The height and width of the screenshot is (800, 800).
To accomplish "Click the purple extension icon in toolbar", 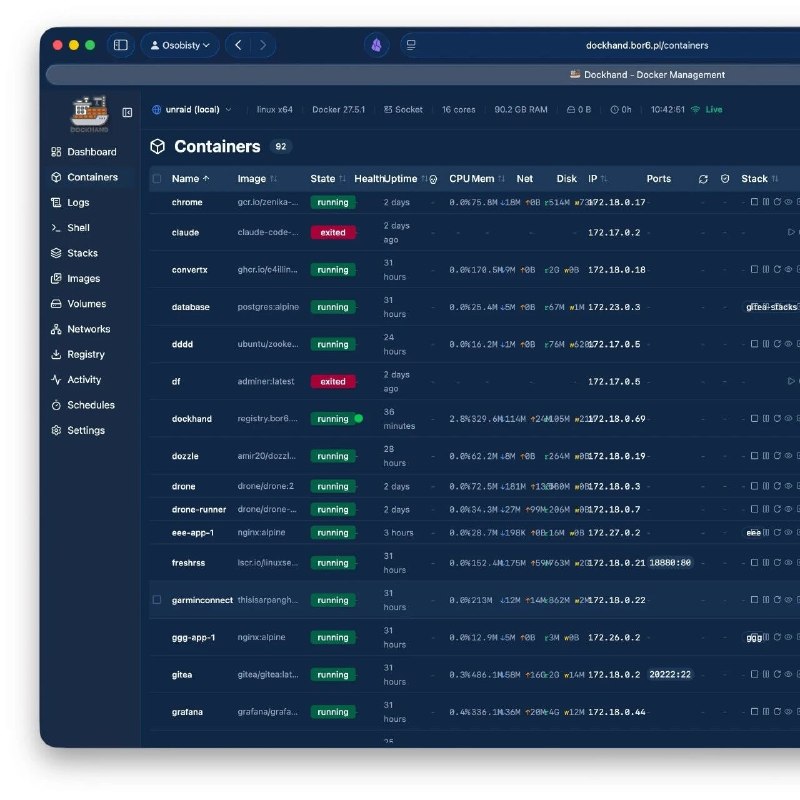I will (x=377, y=45).
